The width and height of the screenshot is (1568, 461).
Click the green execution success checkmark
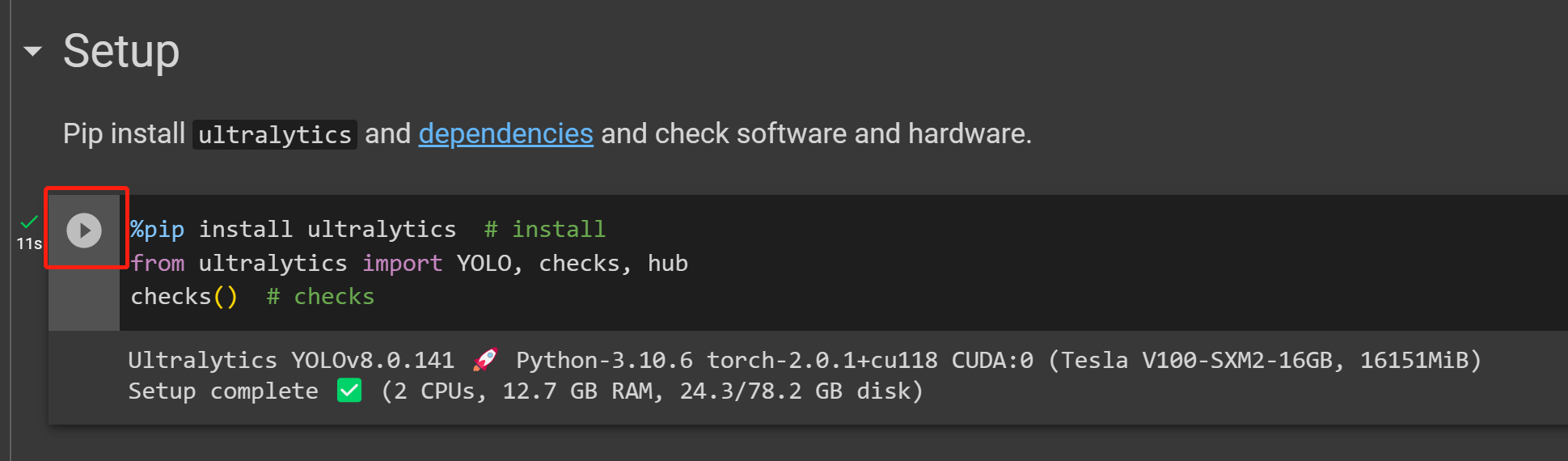(x=29, y=222)
